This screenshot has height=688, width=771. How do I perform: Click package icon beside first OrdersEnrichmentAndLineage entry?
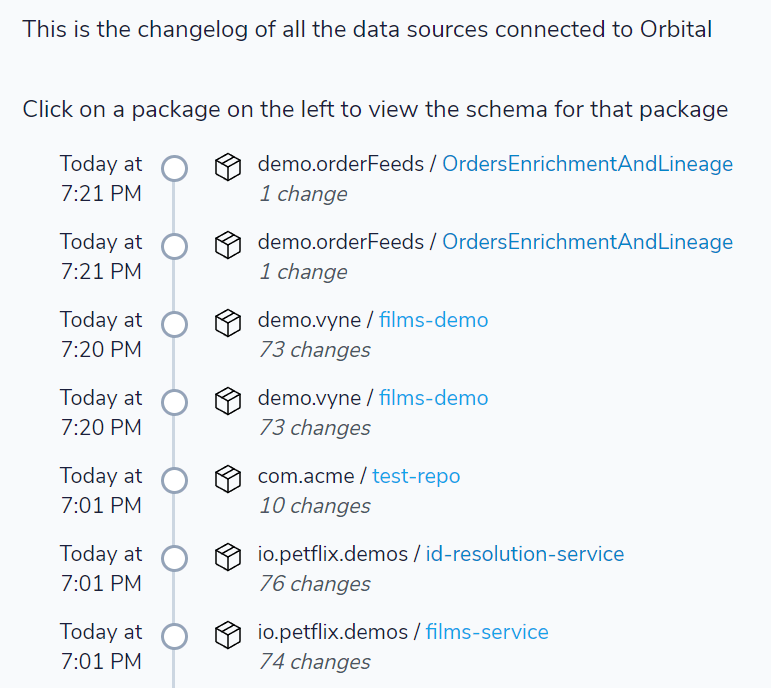coord(228,167)
